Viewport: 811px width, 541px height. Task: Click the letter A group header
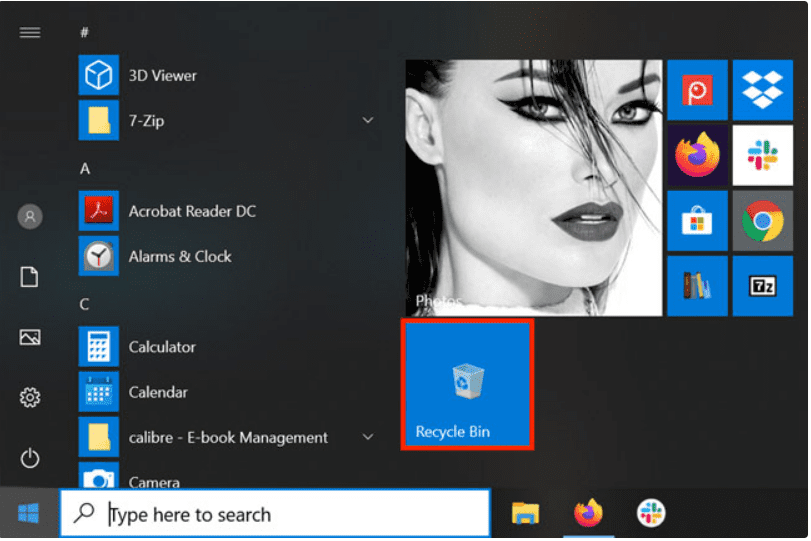click(85, 169)
